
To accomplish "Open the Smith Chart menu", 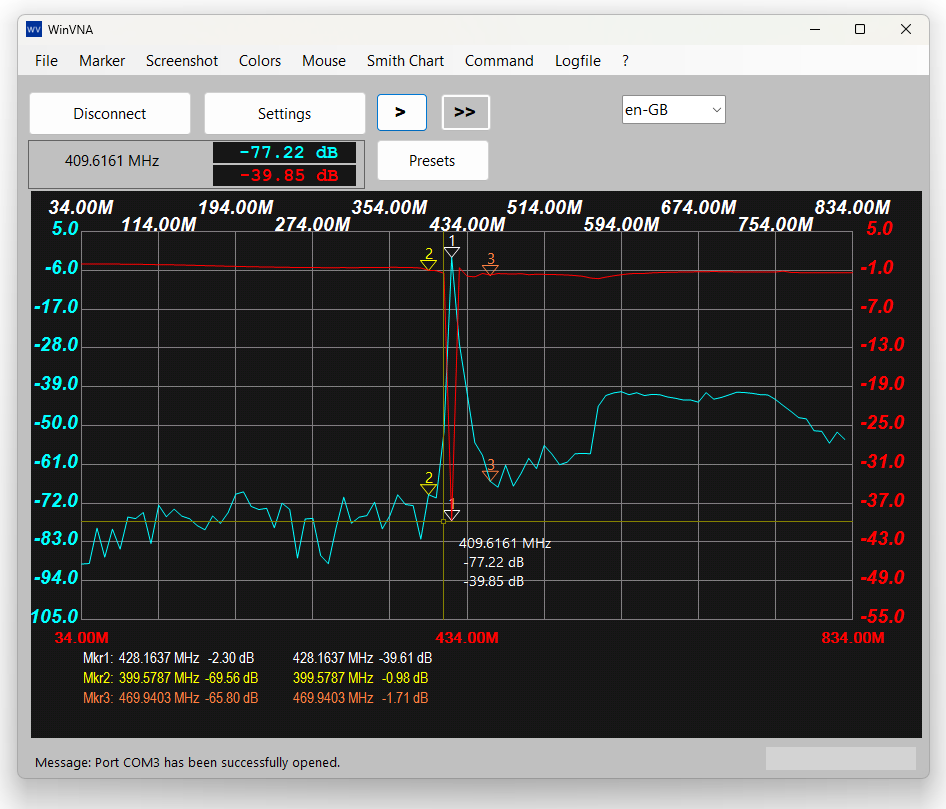I will (405, 61).
